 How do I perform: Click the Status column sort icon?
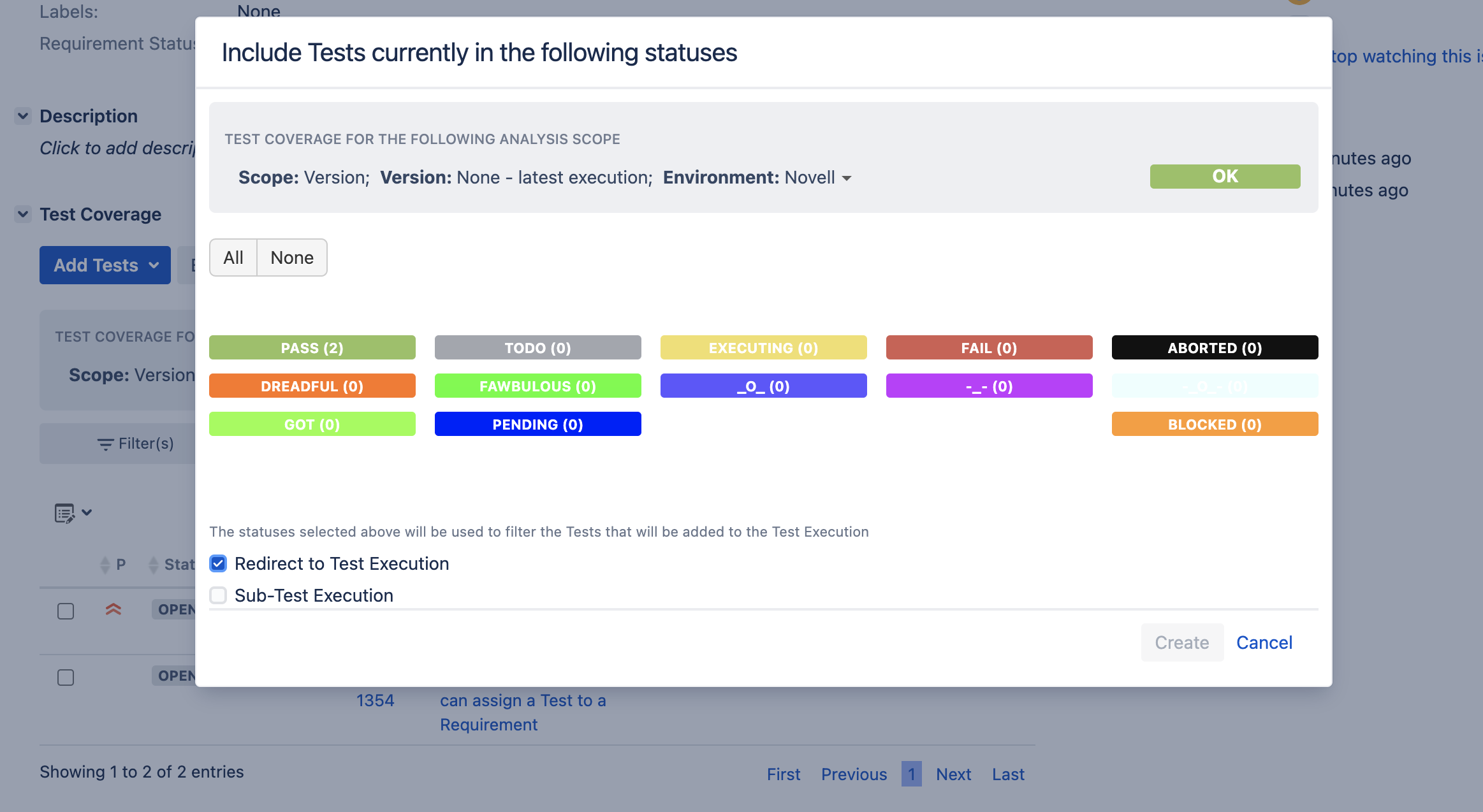pos(153,565)
